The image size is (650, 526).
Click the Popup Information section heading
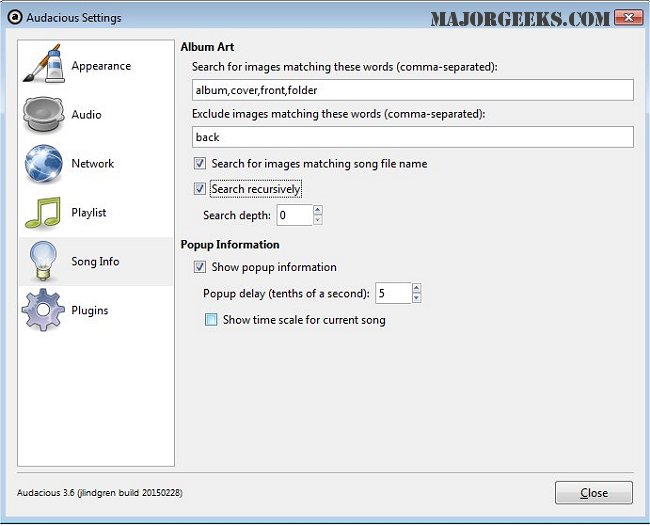pos(230,245)
